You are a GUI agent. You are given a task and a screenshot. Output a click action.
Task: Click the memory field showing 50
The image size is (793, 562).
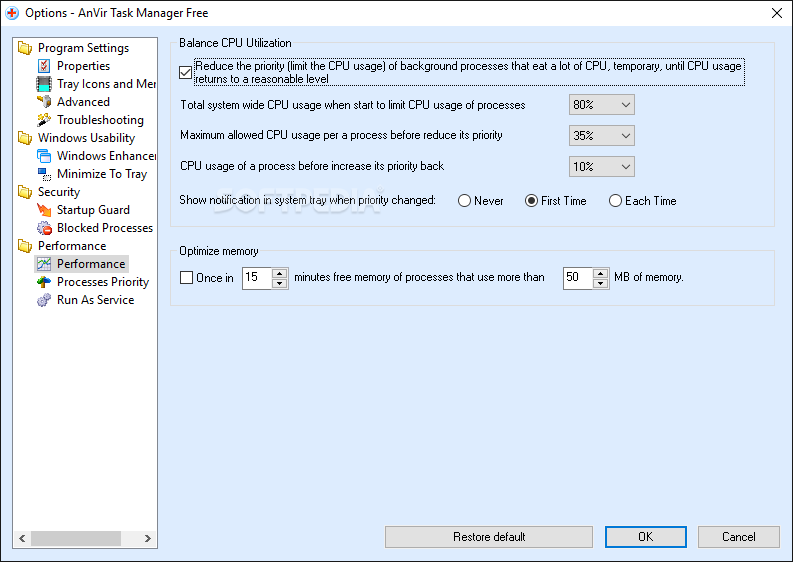click(578, 278)
